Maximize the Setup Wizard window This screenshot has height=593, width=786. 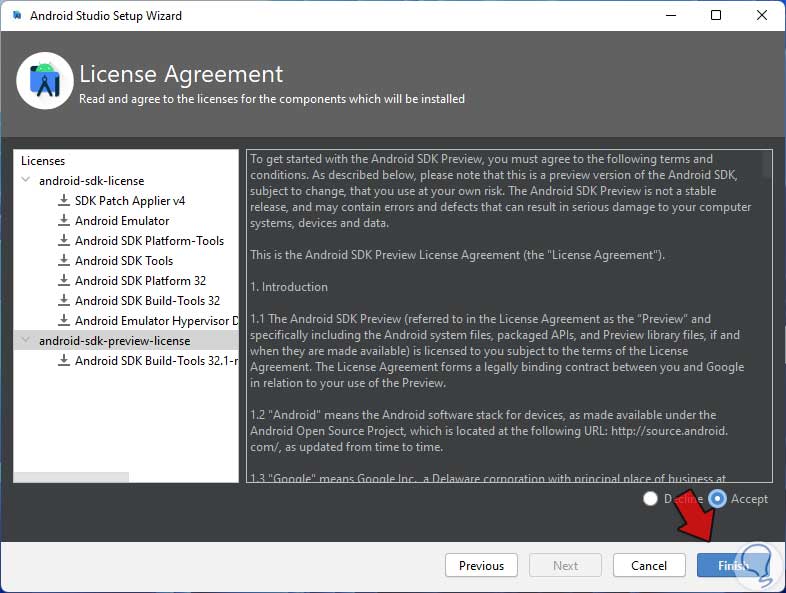pos(716,16)
